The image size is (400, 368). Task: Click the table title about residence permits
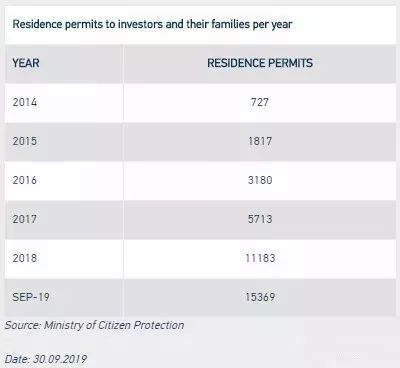pos(152,24)
